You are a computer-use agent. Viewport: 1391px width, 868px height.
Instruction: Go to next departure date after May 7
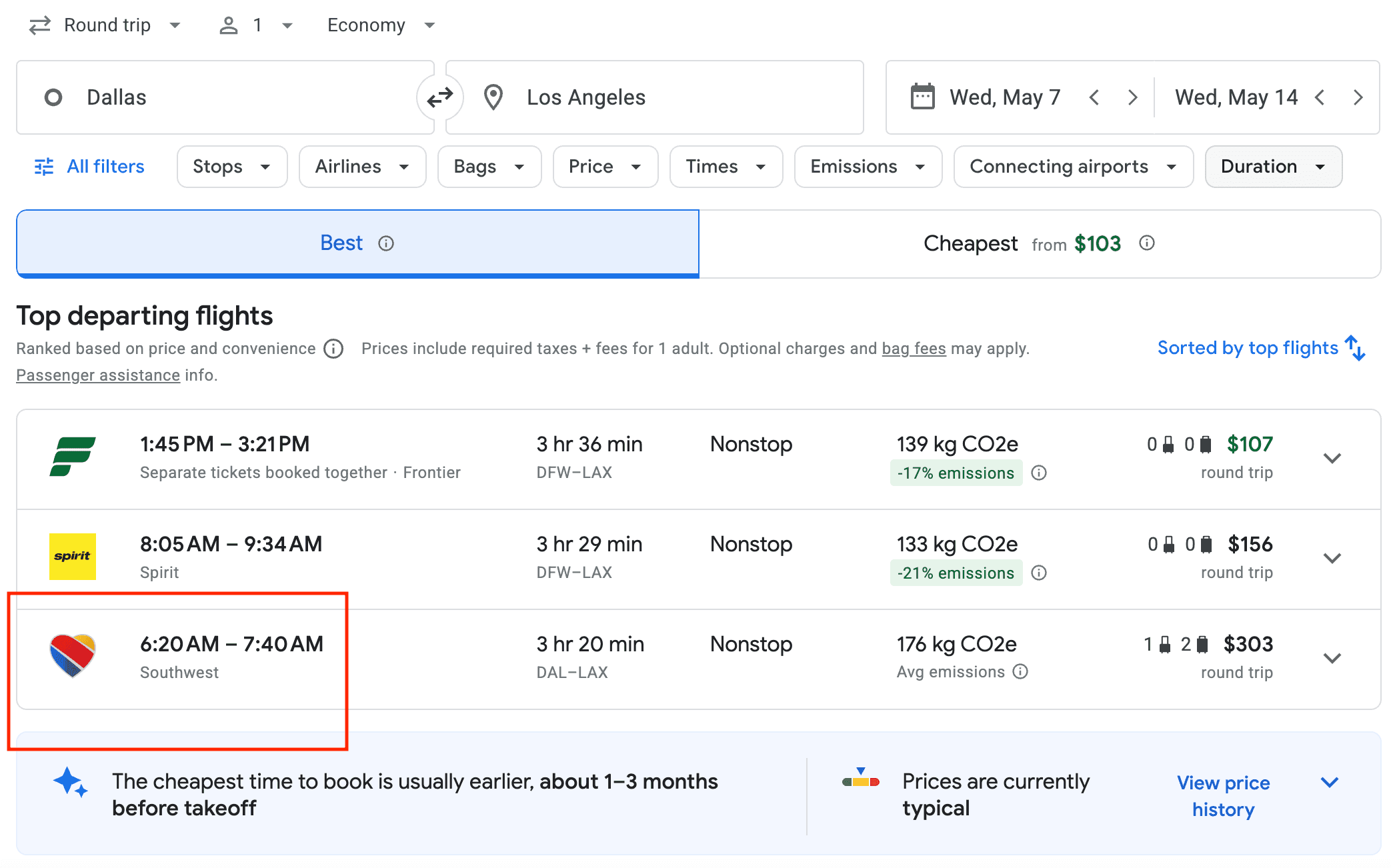click(1132, 97)
